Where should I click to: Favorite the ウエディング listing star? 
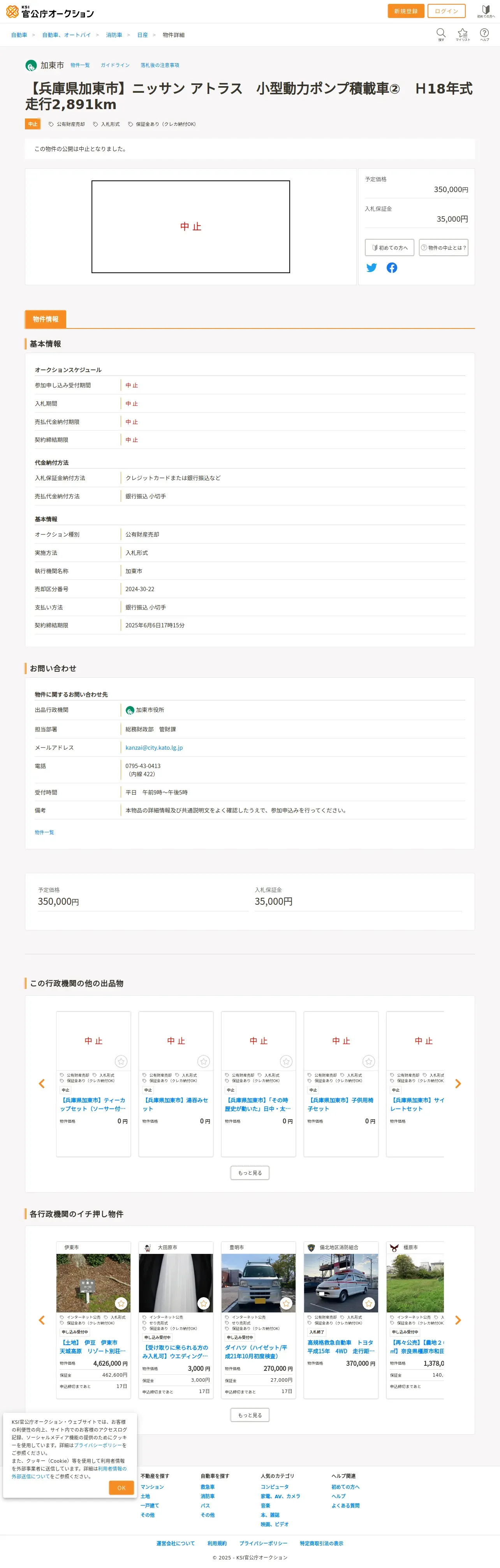coord(204,1303)
